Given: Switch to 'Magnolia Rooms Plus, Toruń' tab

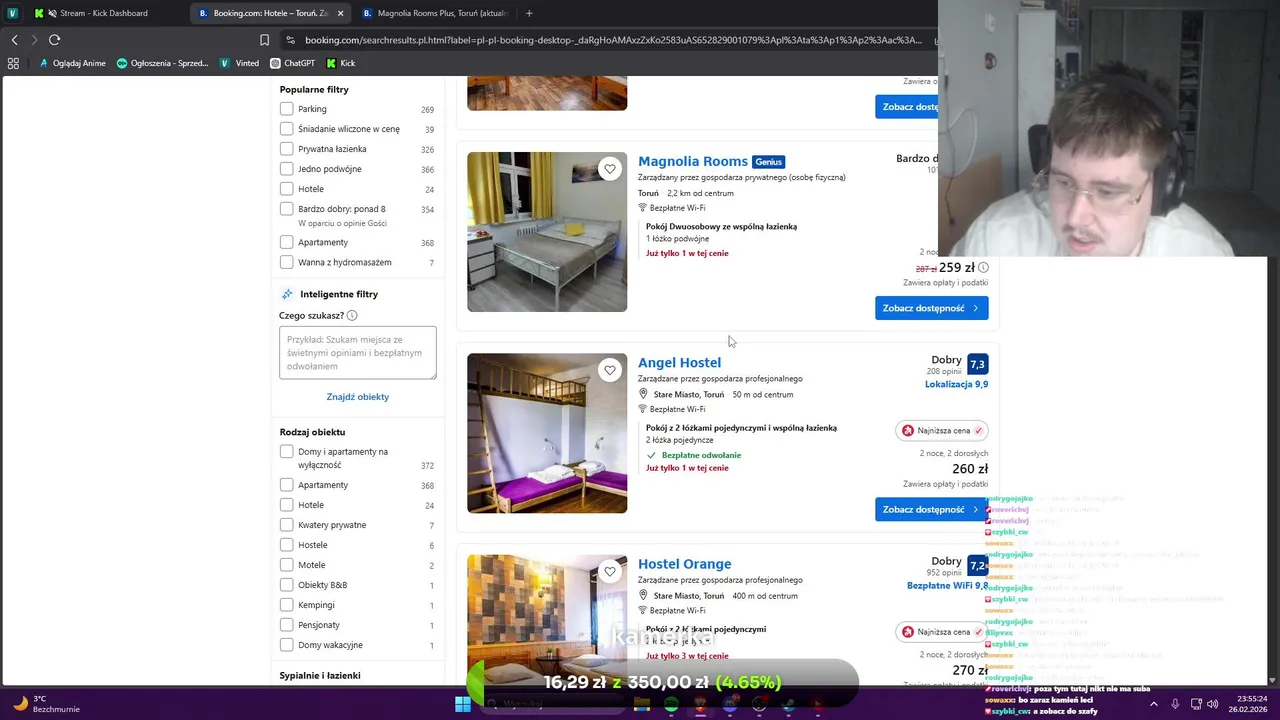Looking at the screenshot, I should [434, 13].
